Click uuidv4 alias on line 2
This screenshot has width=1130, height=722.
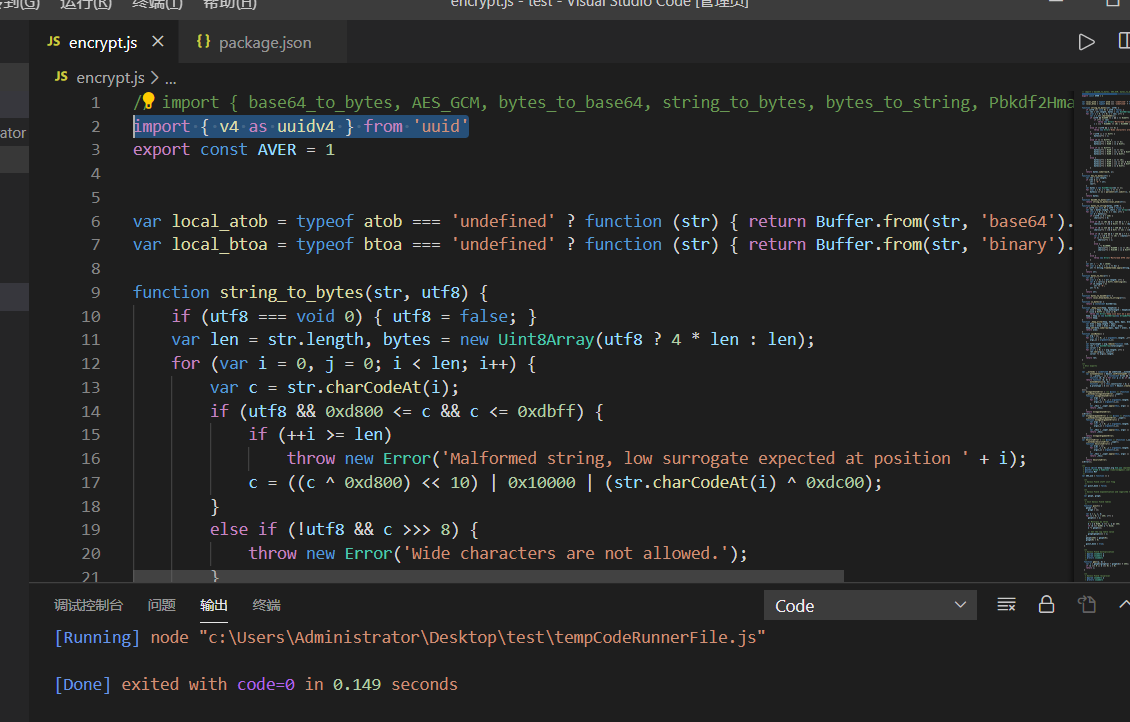306,127
